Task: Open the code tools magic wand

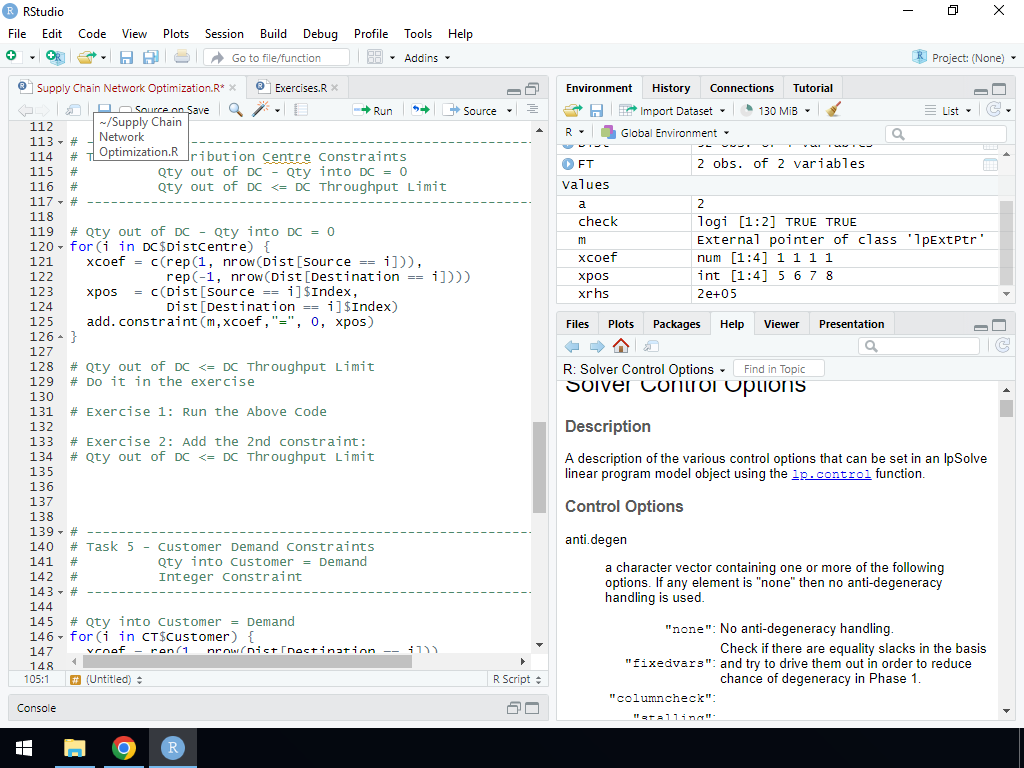Action: point(261,110)
